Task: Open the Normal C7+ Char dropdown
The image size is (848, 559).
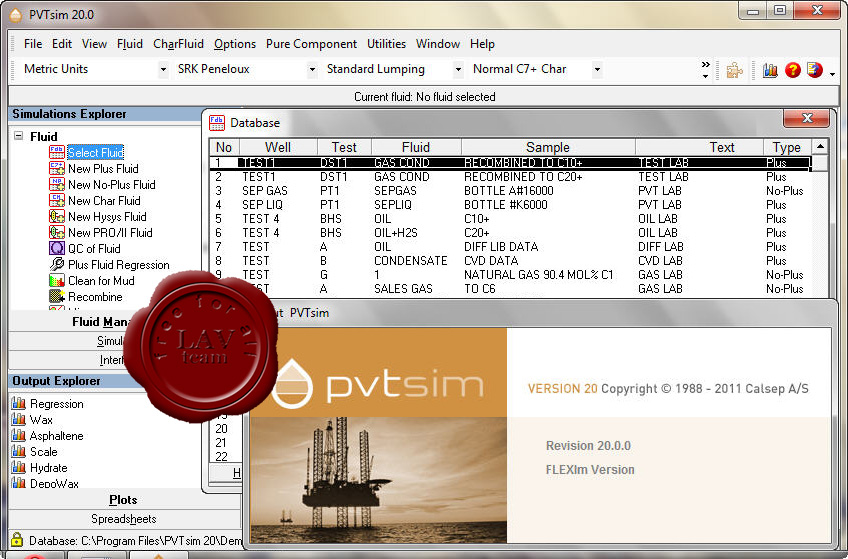Action: [597, 69]
